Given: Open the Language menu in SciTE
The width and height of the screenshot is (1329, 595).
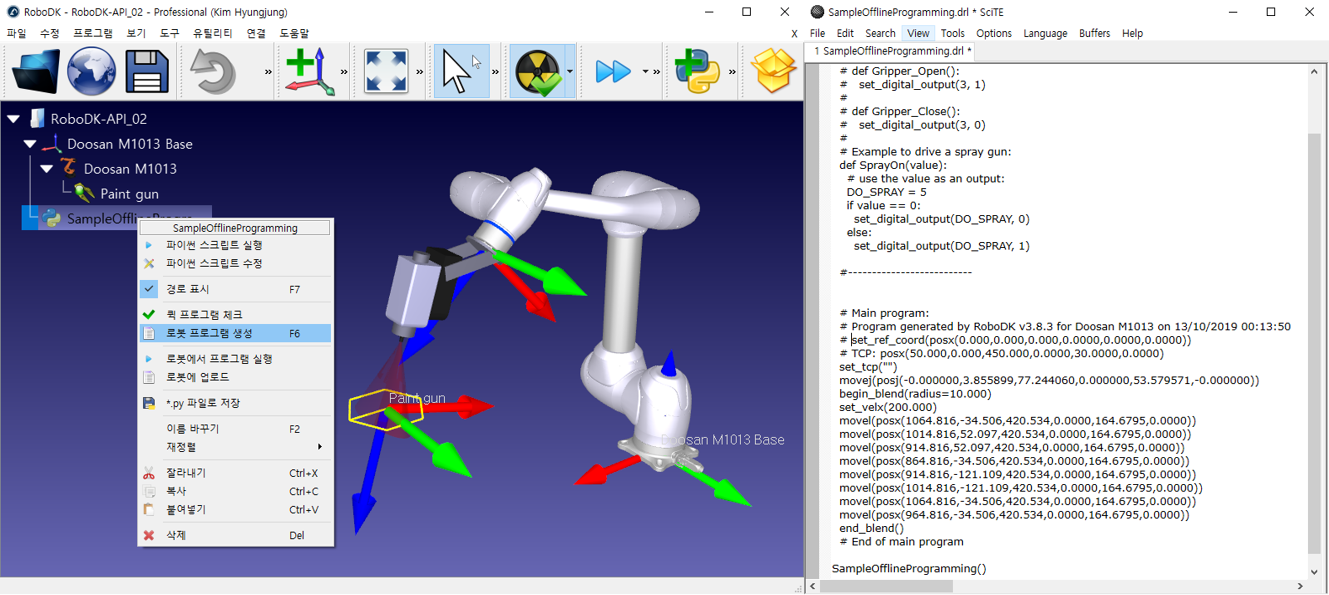Looking at the screenshot, I should point(1045,33).
